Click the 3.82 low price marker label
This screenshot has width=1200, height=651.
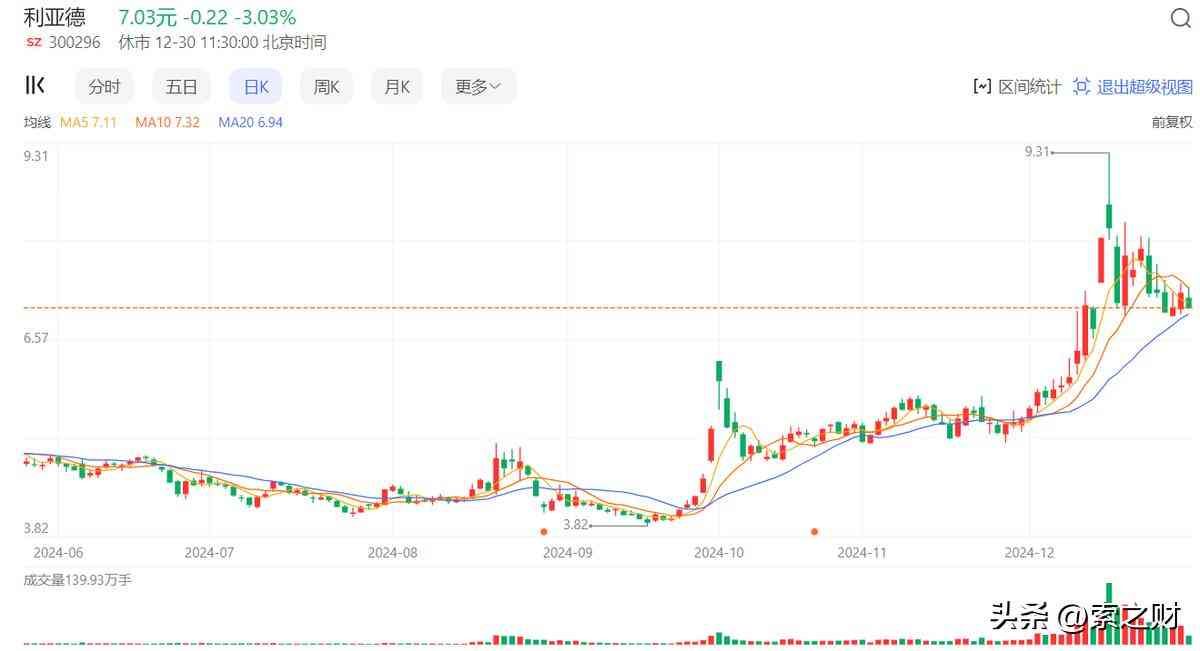click(x=575, y=524)
